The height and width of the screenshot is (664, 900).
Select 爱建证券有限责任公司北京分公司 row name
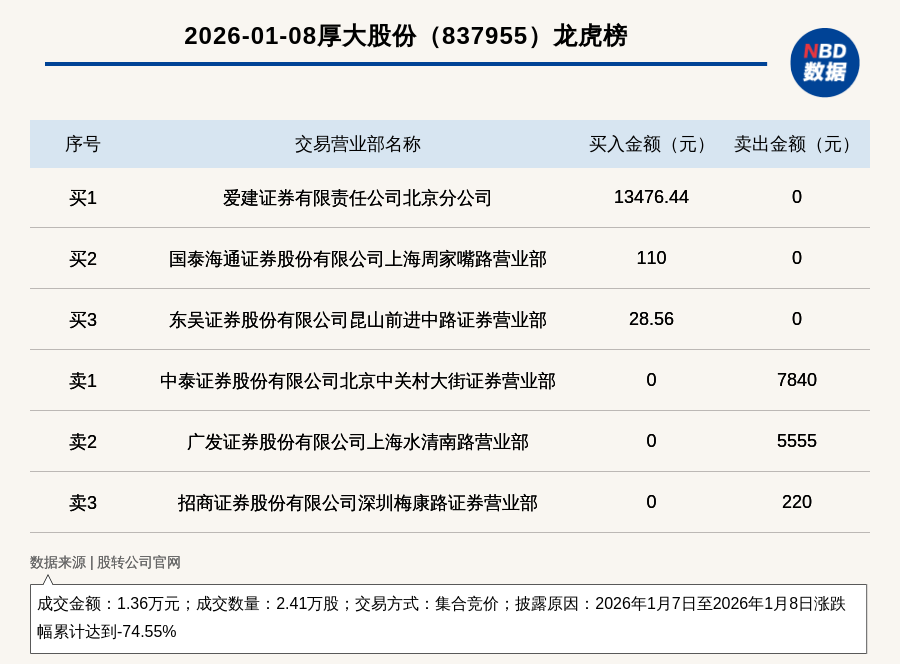pyautogui.click(x=357, y=198)
